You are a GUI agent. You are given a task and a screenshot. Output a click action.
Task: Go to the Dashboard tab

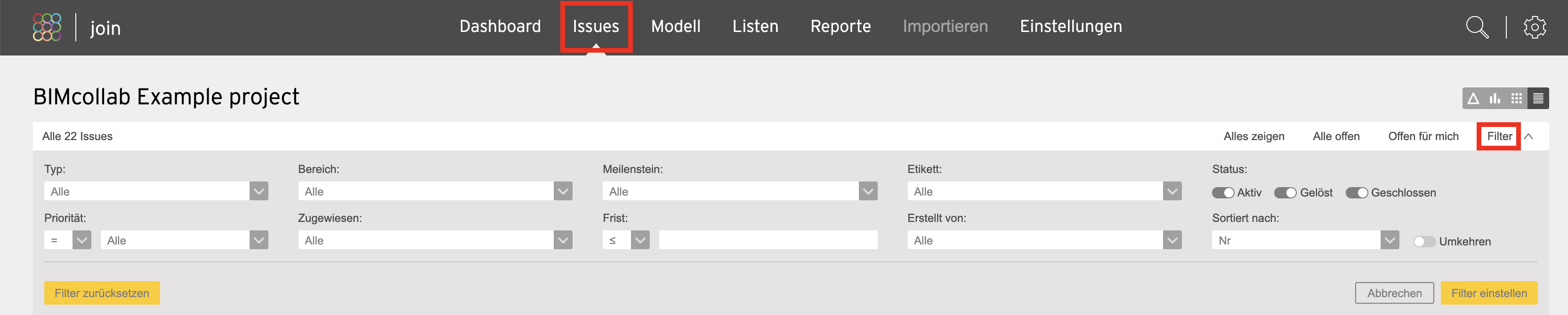(500, 26)
